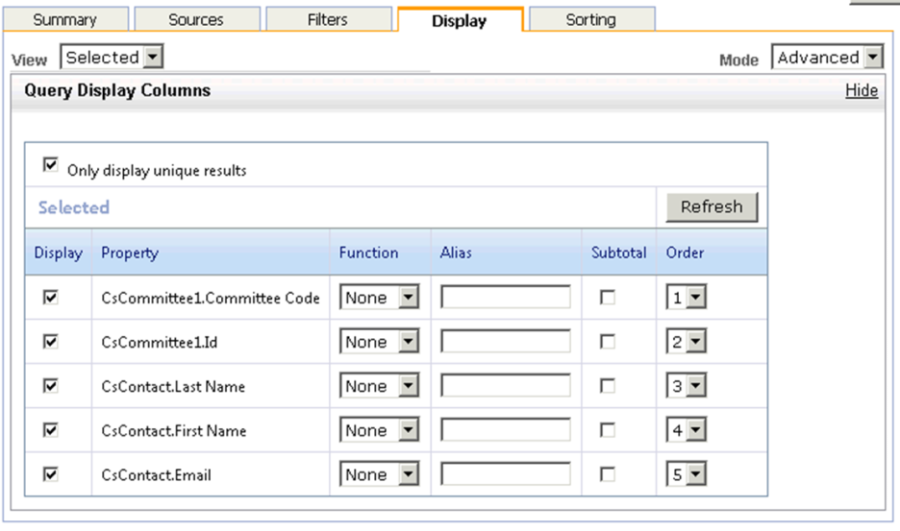This screenshot has height=531, width=900.
Task: Open the Sorting tab
Action: 590,19
